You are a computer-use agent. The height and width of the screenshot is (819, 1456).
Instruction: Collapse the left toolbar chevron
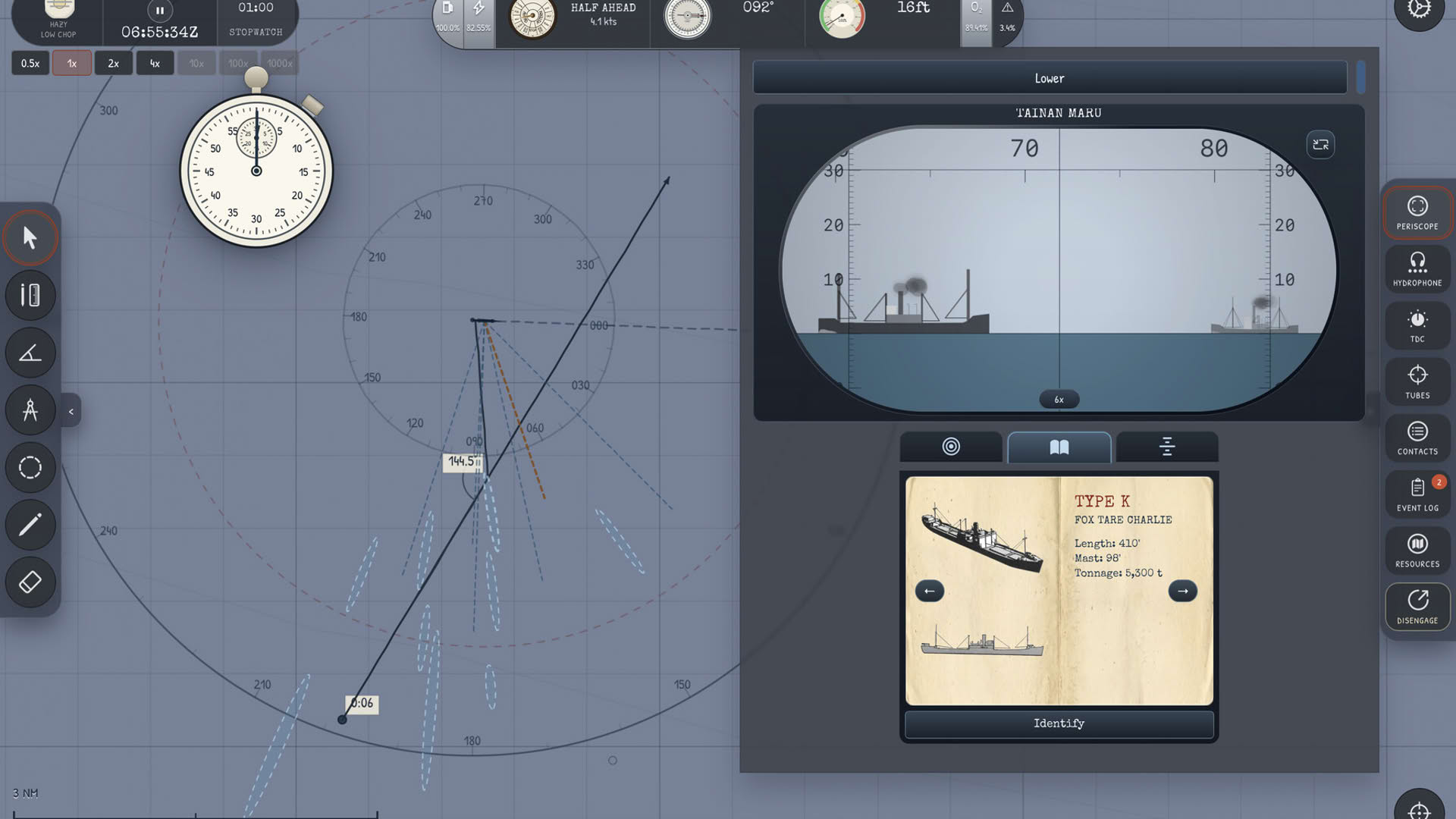(x=71, y=411)
